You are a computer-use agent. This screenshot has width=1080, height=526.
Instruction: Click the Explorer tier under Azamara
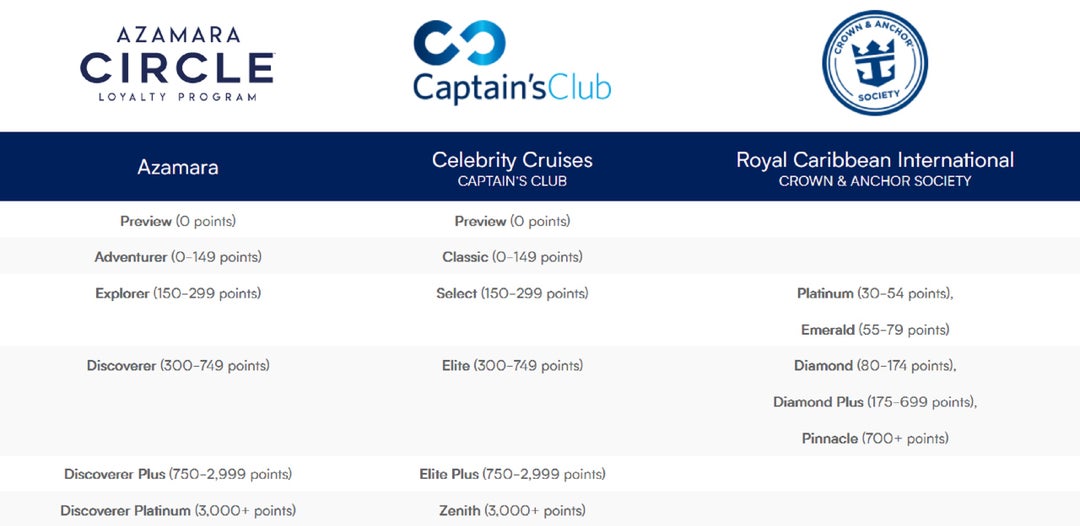click(178, 294)
